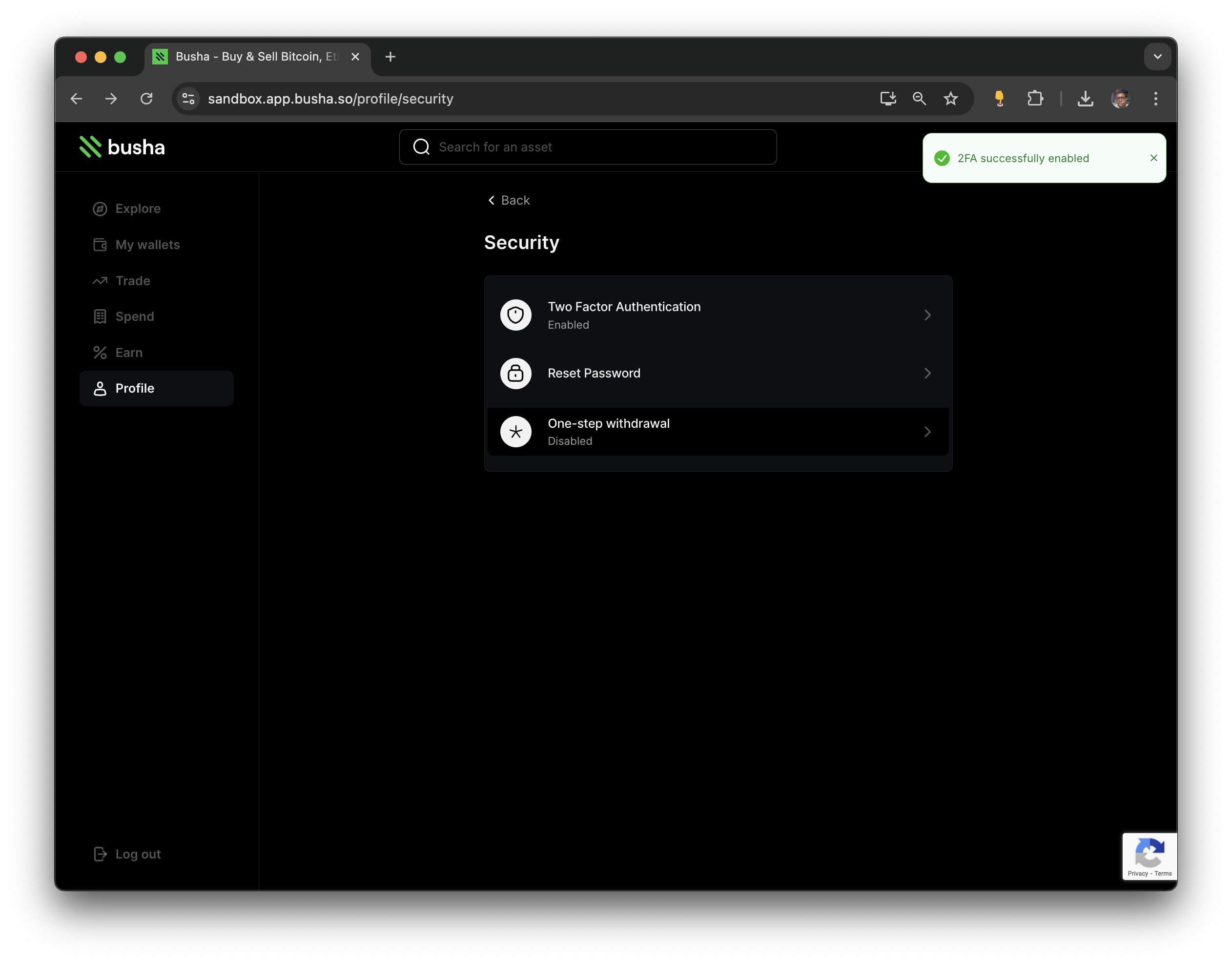Bookmark this page with star icon

(x=950, y=99)
